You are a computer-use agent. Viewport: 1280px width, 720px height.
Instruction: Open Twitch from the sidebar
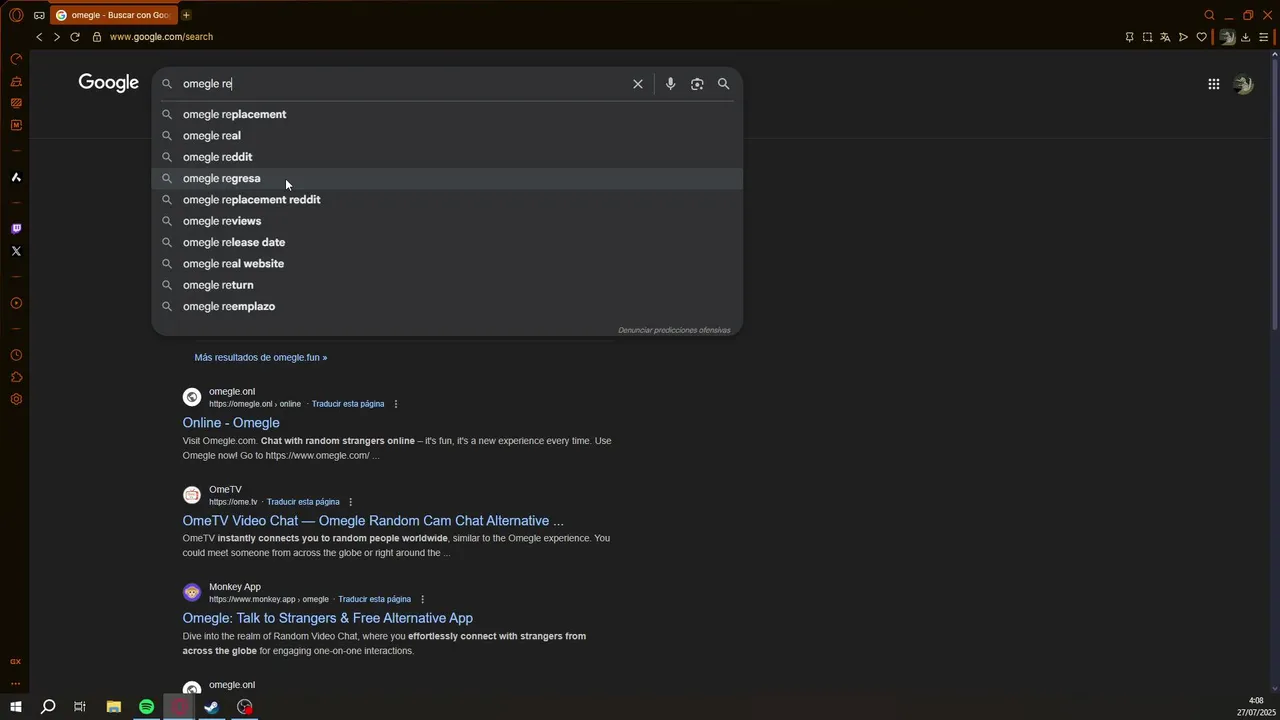(16, 229)
